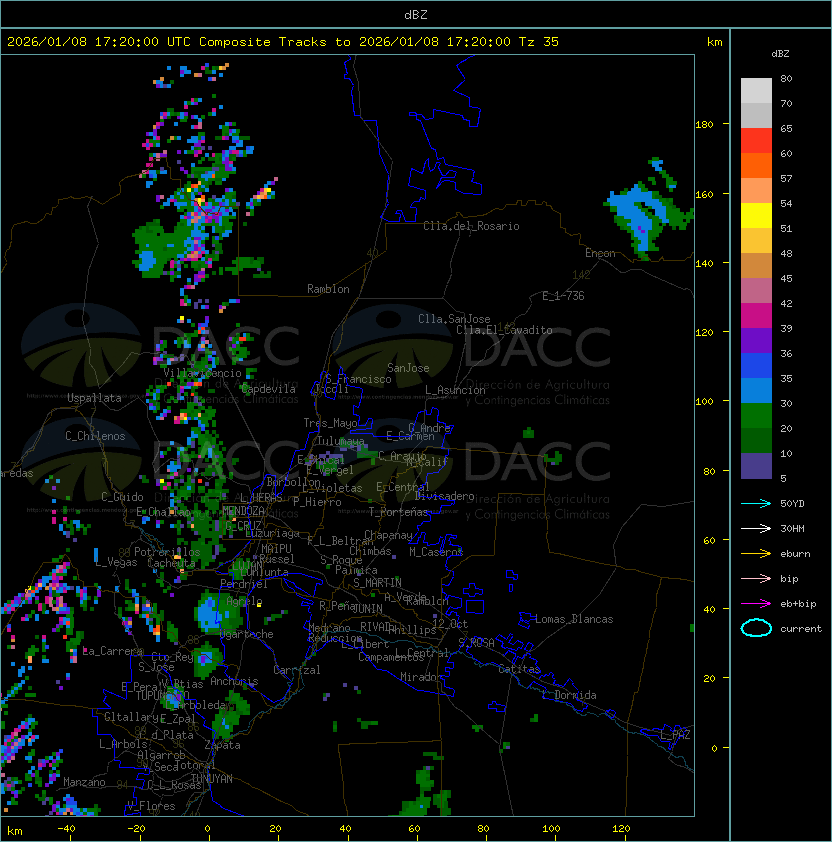The image size is (832, 842).
Task: Click the white 30HM arrow in legend
Action: point(756,528)
